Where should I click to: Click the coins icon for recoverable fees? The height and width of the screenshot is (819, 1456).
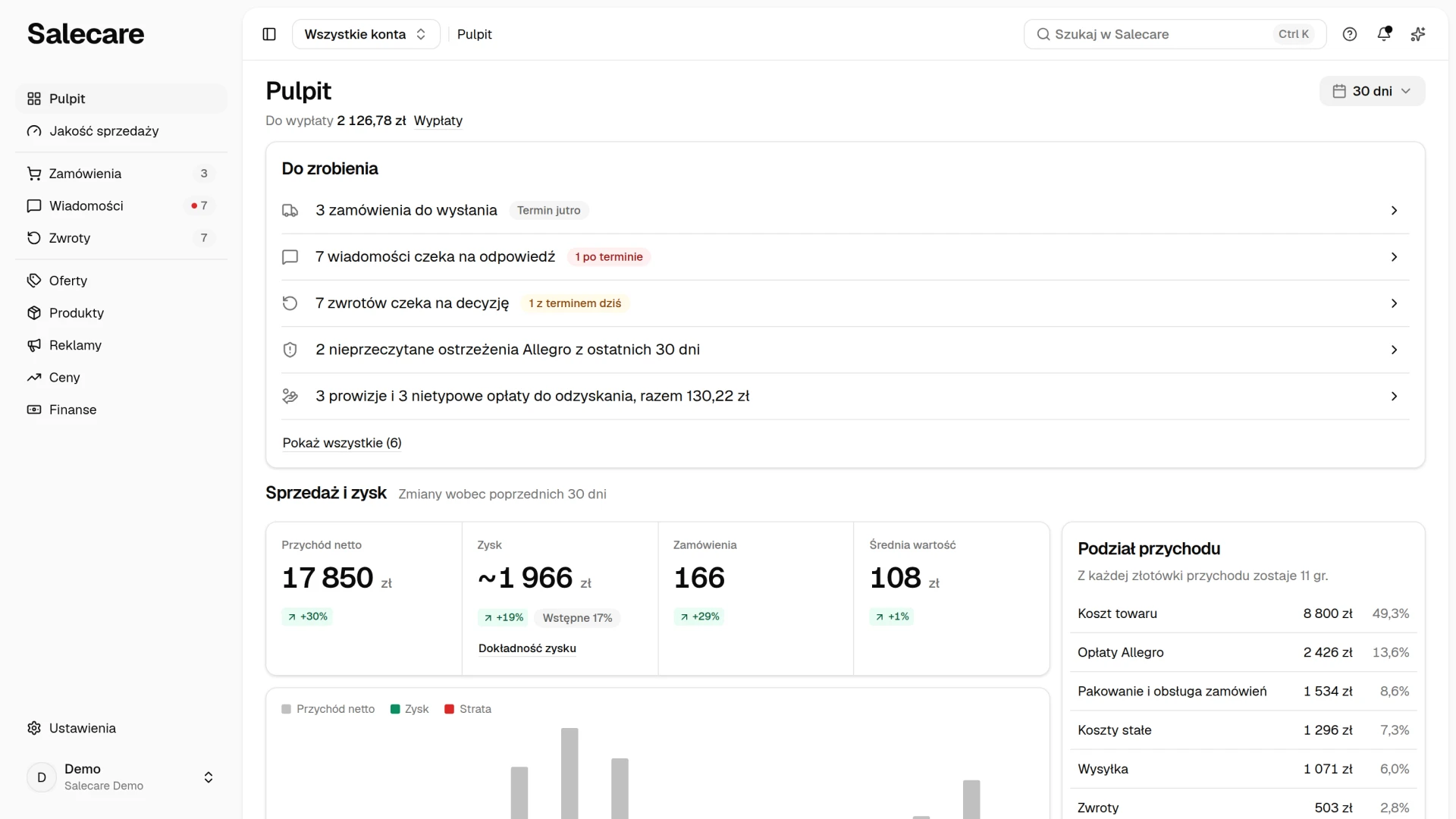point(290,396)
